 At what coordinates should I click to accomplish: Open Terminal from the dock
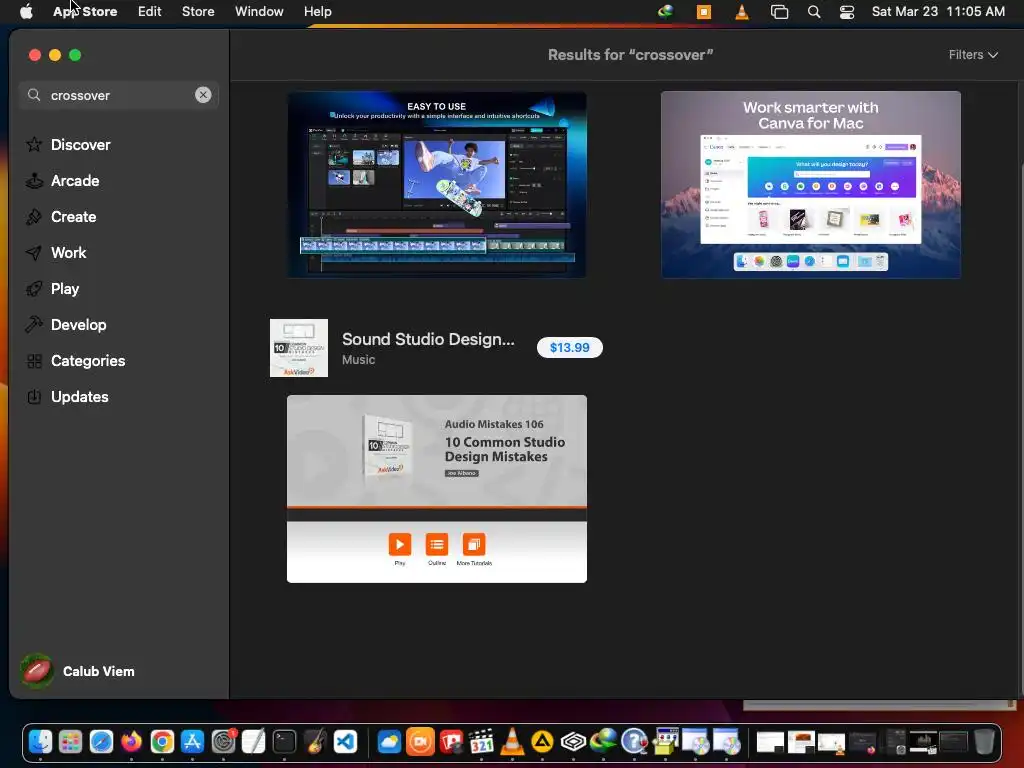[x=284, y=742]
